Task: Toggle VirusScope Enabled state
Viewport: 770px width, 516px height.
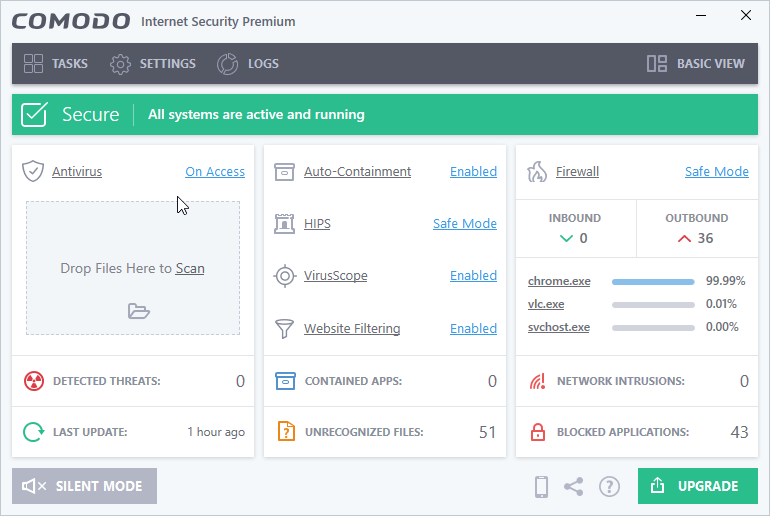Action: click(x=473, y=275)
